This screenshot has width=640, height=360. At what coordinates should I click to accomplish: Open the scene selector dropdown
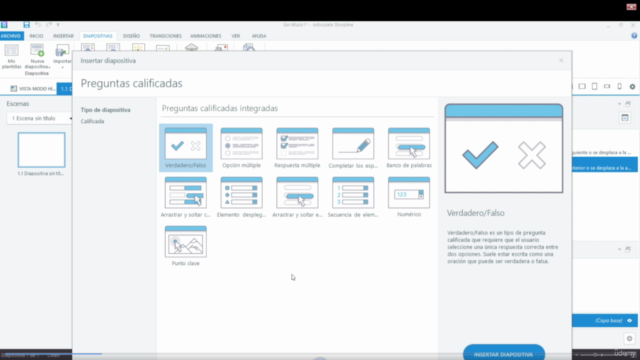point(40,118)
